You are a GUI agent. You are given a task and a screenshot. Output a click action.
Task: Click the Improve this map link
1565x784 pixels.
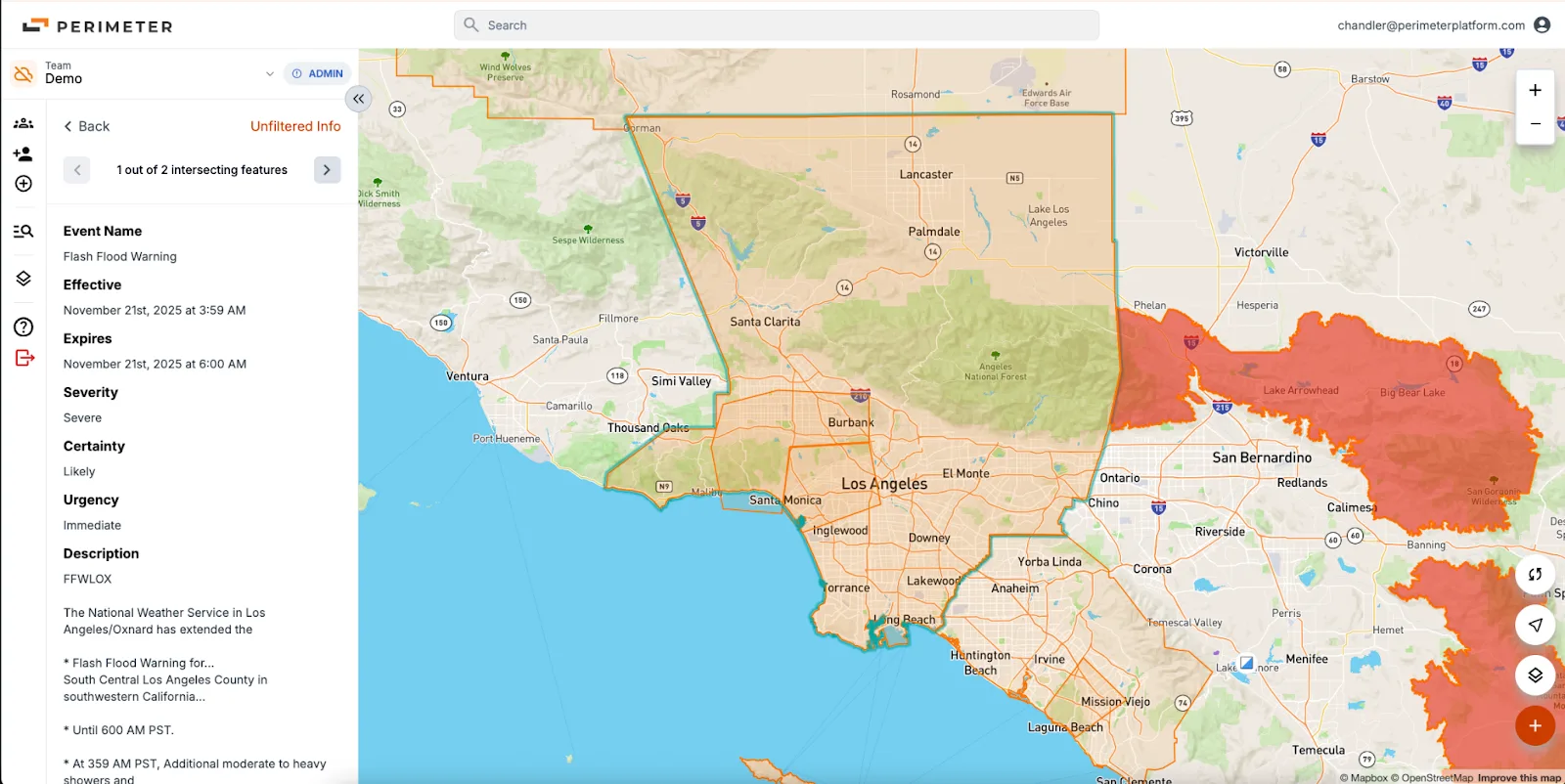tap(1519, 778)
